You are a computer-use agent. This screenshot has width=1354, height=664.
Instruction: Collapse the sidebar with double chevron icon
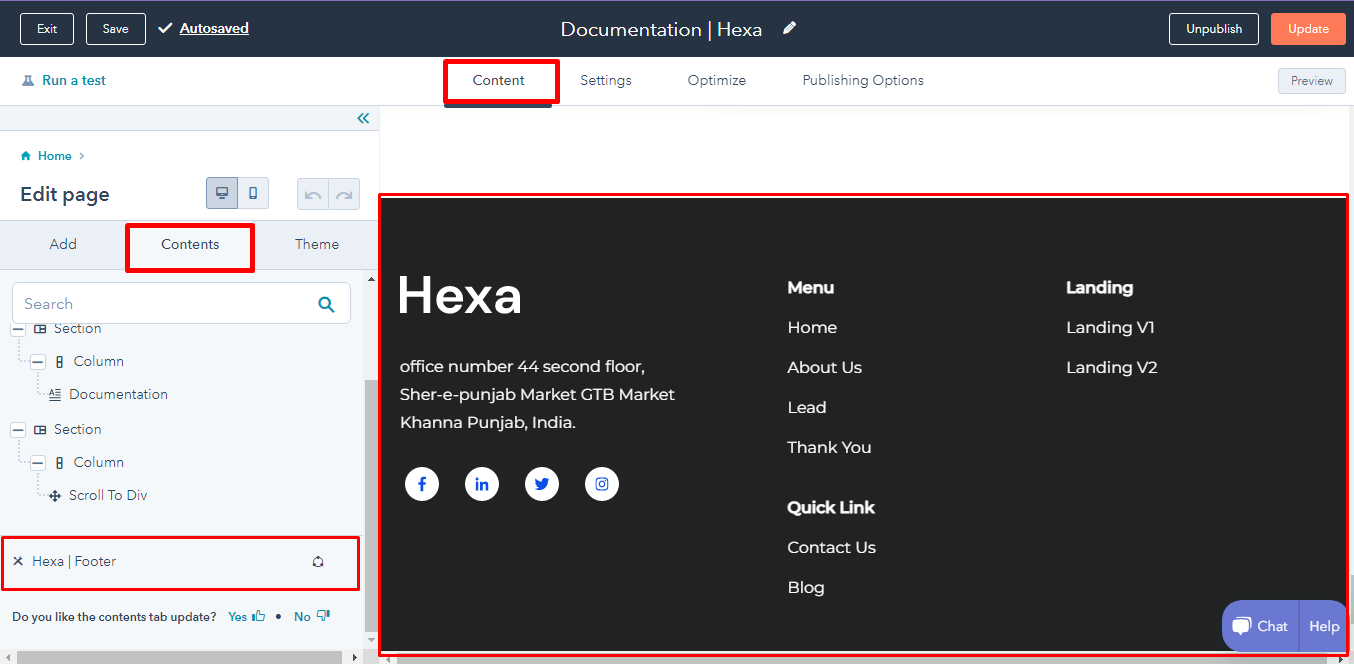[363, 118]
